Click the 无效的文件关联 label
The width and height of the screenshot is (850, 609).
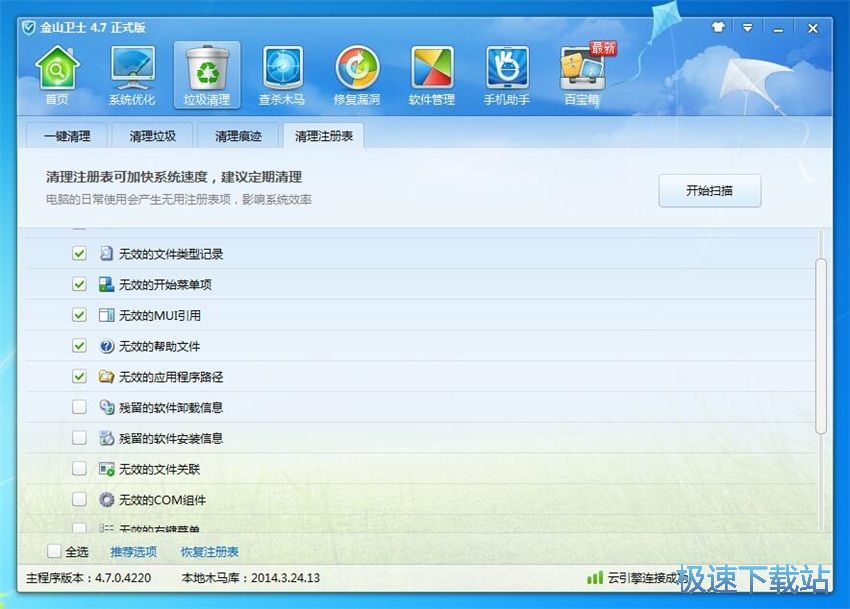159,469
